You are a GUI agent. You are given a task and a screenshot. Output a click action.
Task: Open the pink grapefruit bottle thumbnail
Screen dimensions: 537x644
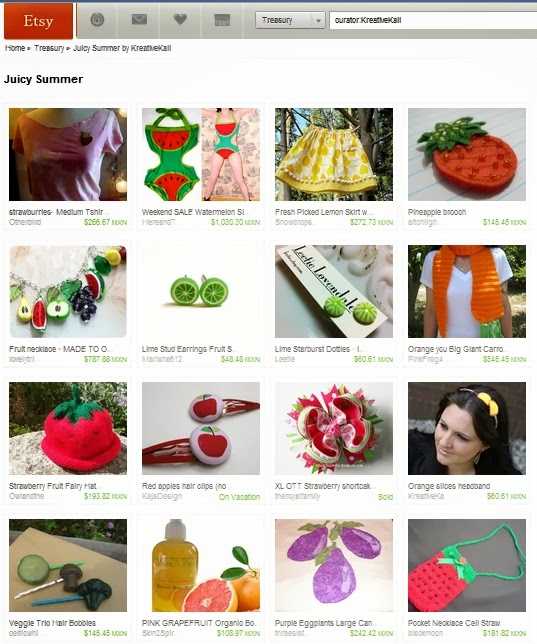(x=201, y=566)
